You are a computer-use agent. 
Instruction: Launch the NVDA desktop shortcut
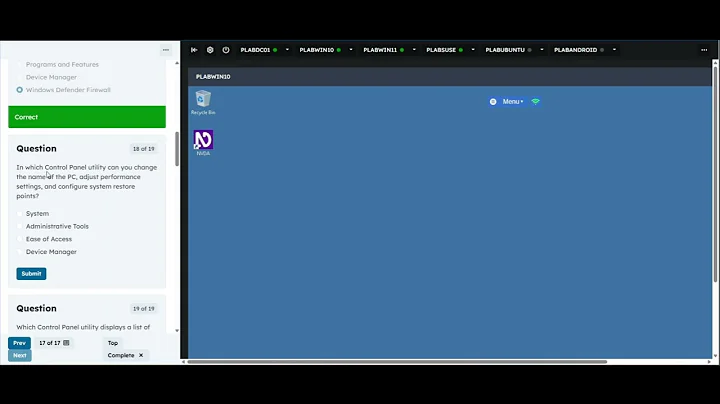[x=203, y=143]
